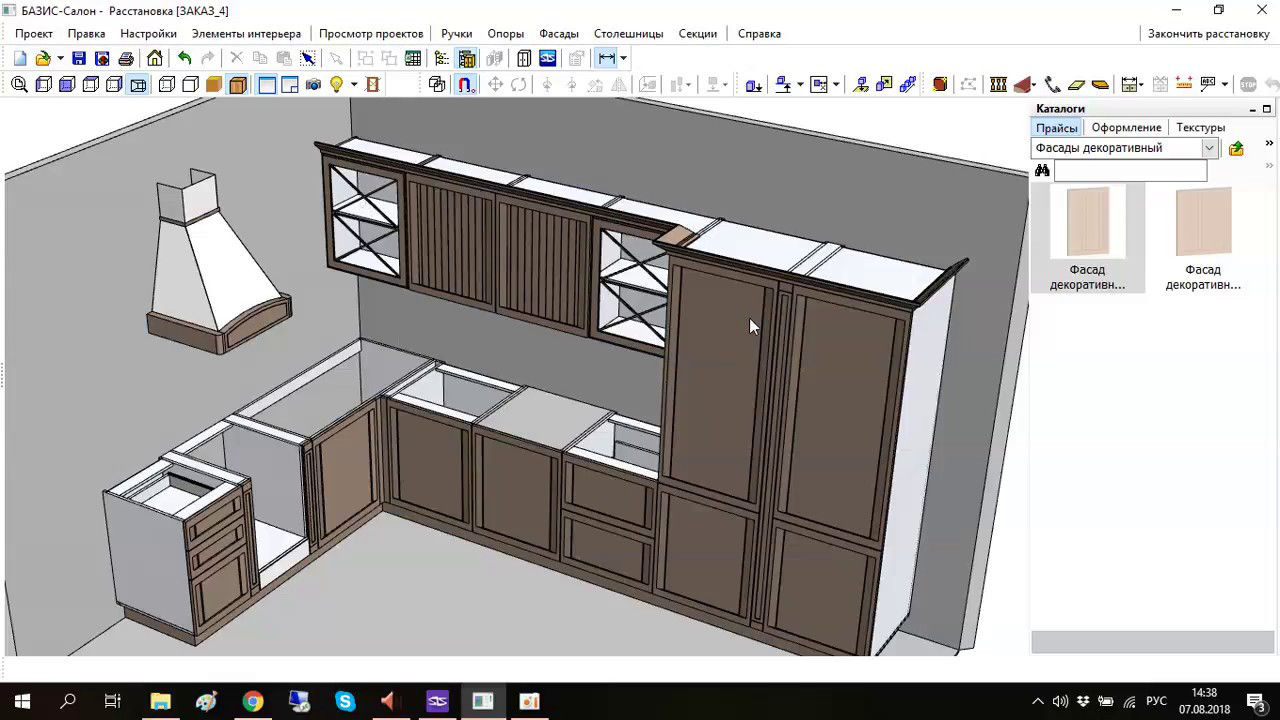Image resolution: width=1280 pixels, height=720 pixels.
Task: Open the 'Фасады декоративный' catalog dropdown
Action: [x=1209, y=148]
